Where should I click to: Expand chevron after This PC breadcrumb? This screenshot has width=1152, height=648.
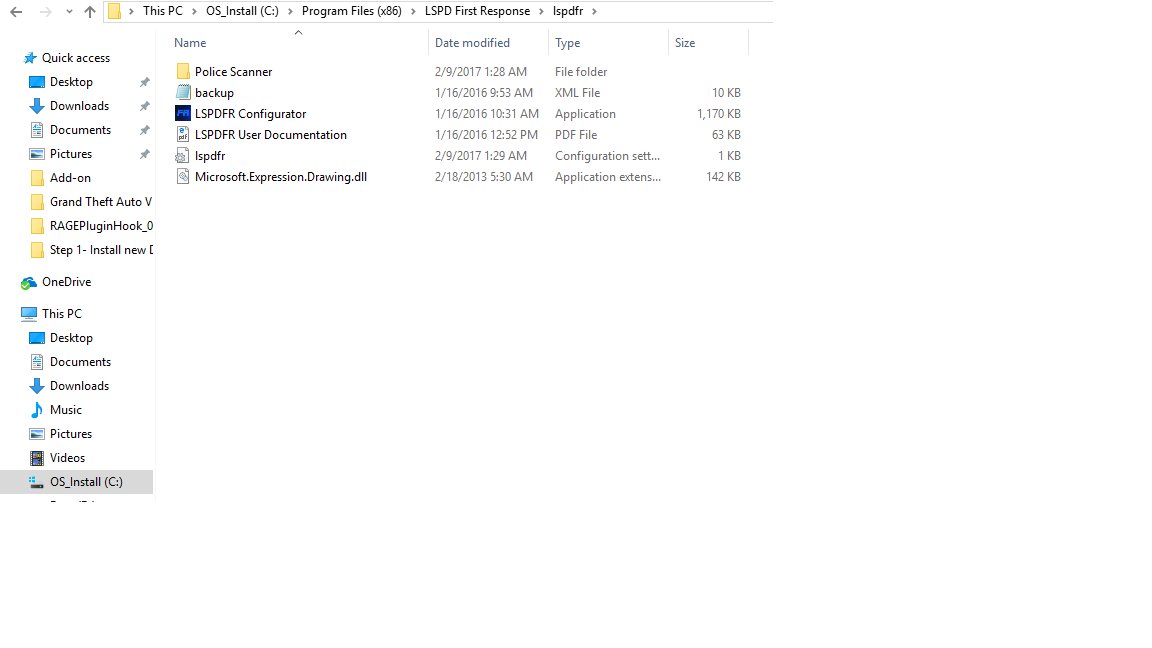click(x=195, y=12)
